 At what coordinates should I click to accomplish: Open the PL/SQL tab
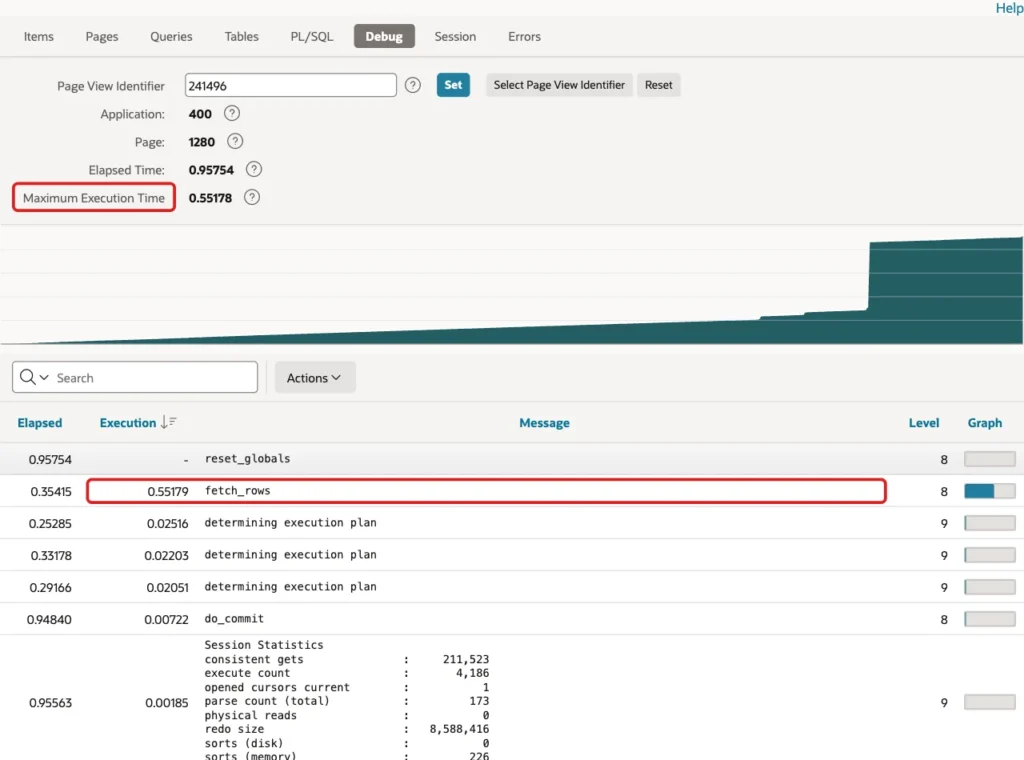pyautogui.click(x=312, y=37)
